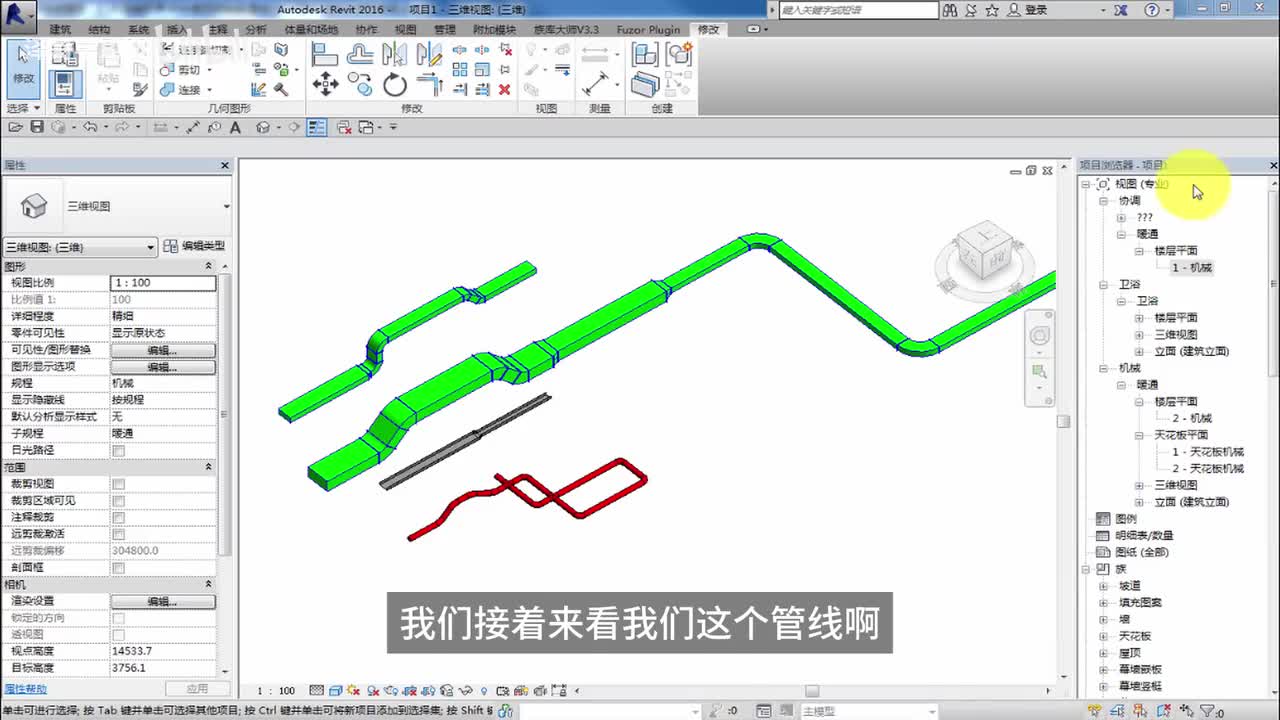
Task: Enable the 日光路径 checkbox
Action: [119, 451]
